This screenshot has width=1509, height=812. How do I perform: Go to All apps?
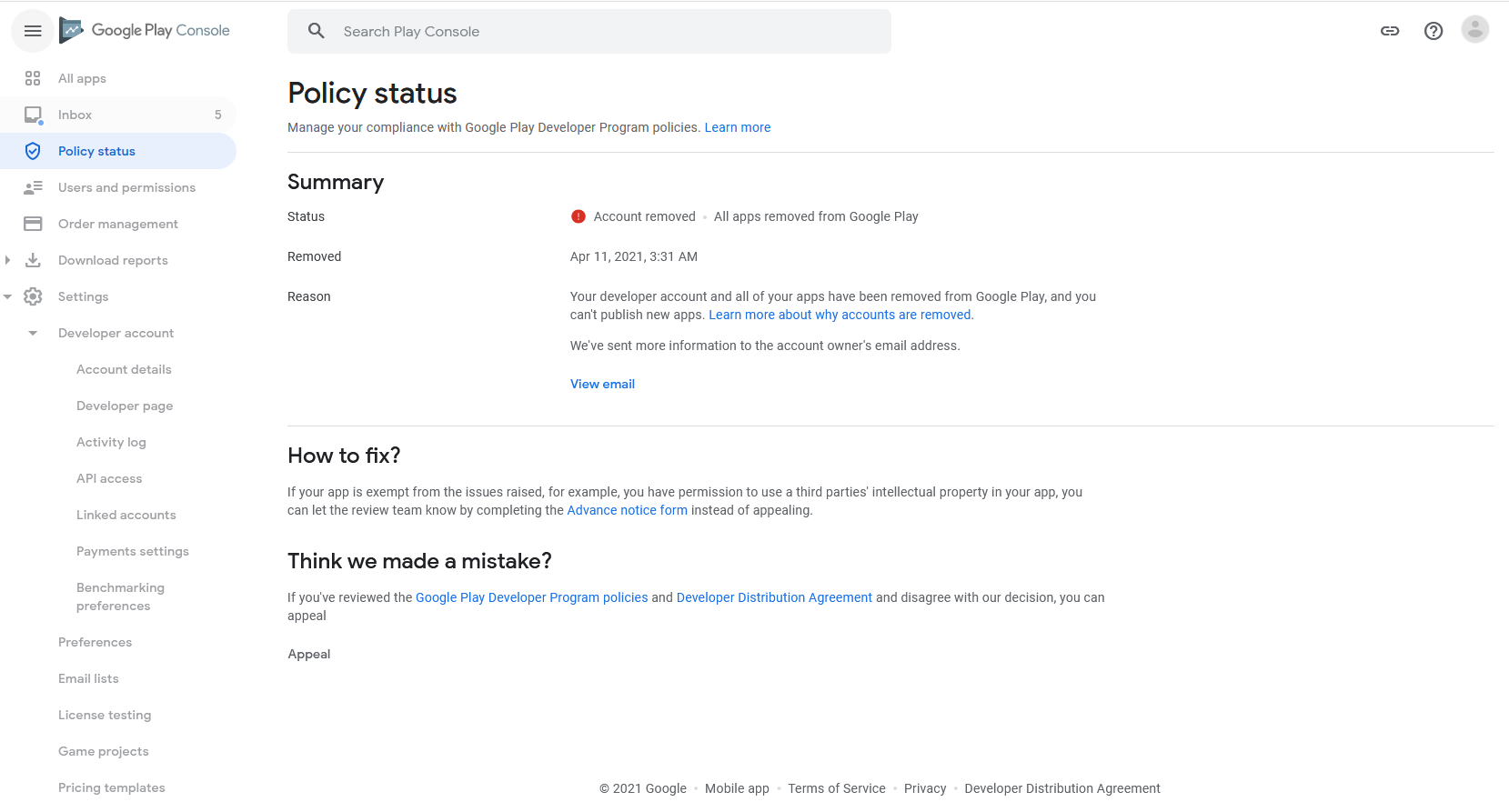[82, 78]
